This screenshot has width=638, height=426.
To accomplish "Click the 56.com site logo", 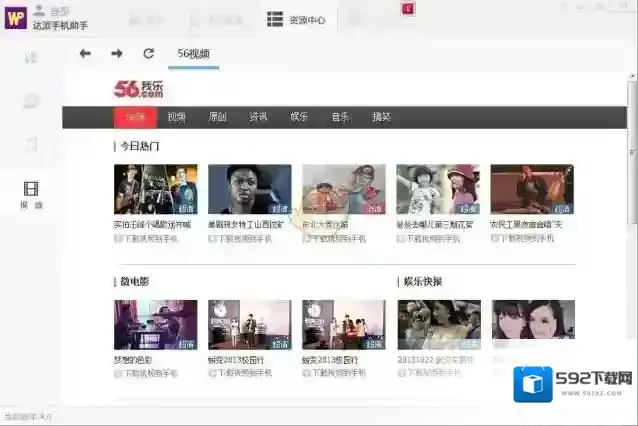I will (x=138, y=89).
